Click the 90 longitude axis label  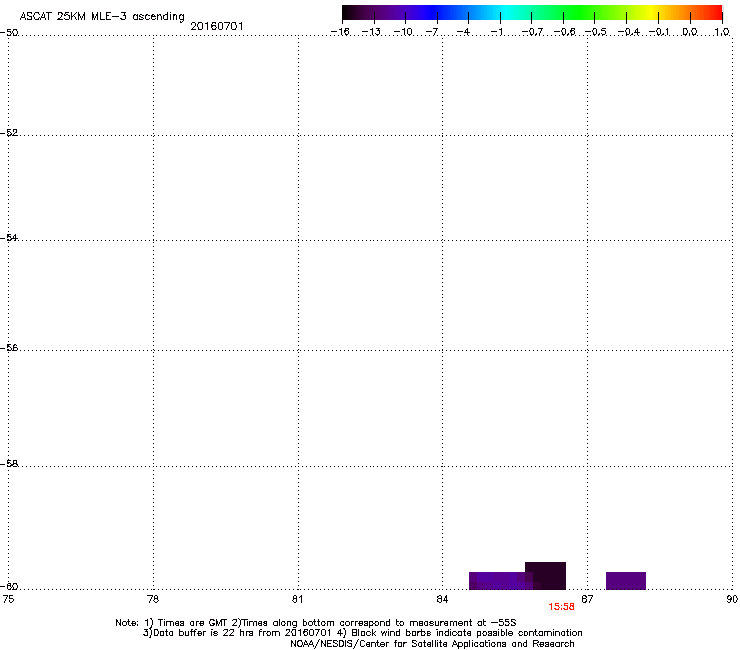[732, 599]
